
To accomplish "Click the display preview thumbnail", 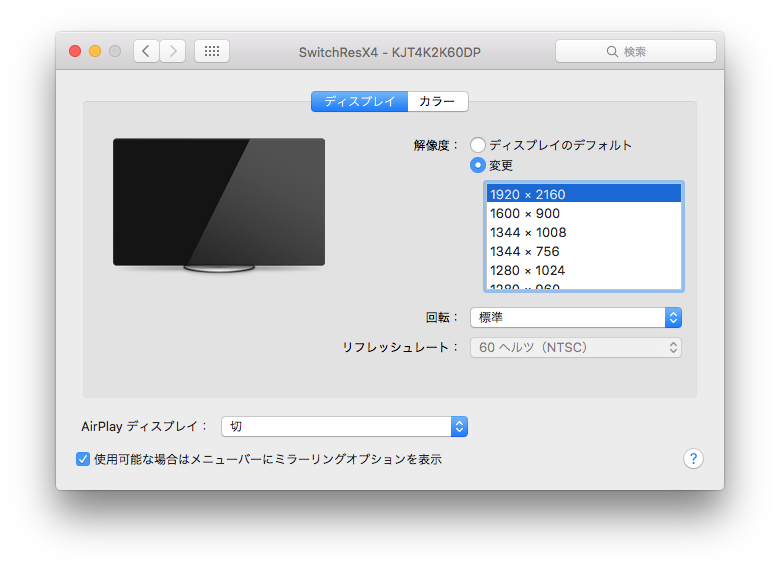I will coord(219,205).
